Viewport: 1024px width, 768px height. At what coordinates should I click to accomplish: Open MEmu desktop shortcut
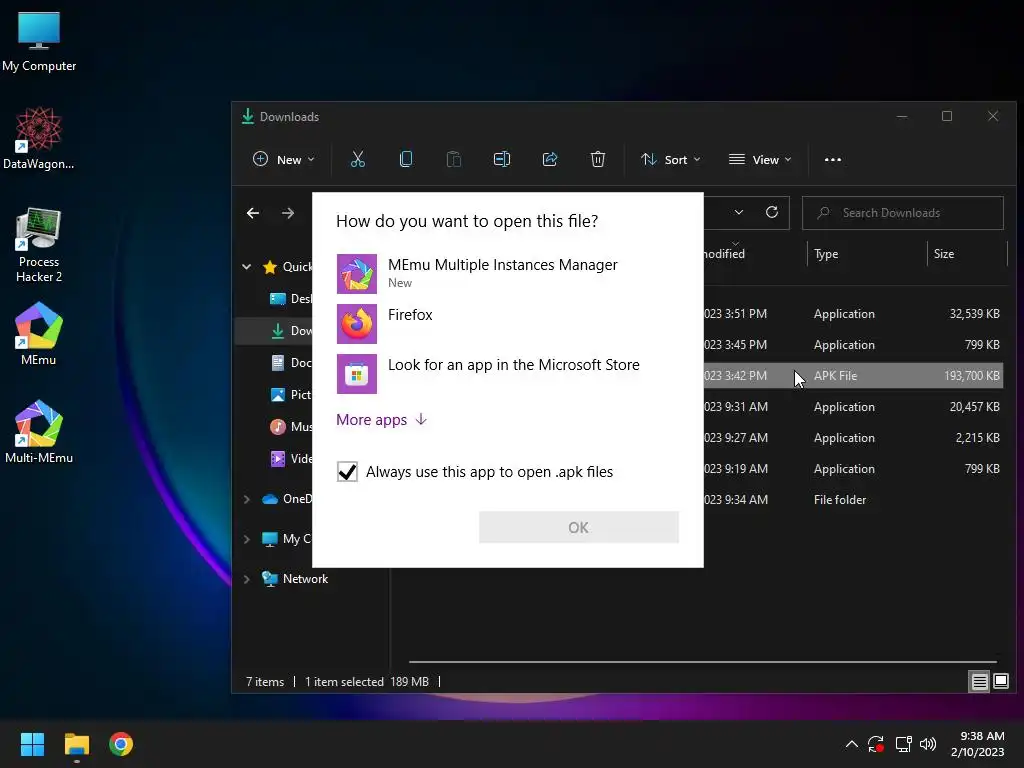pyautogui.click(x=39, y=334)
